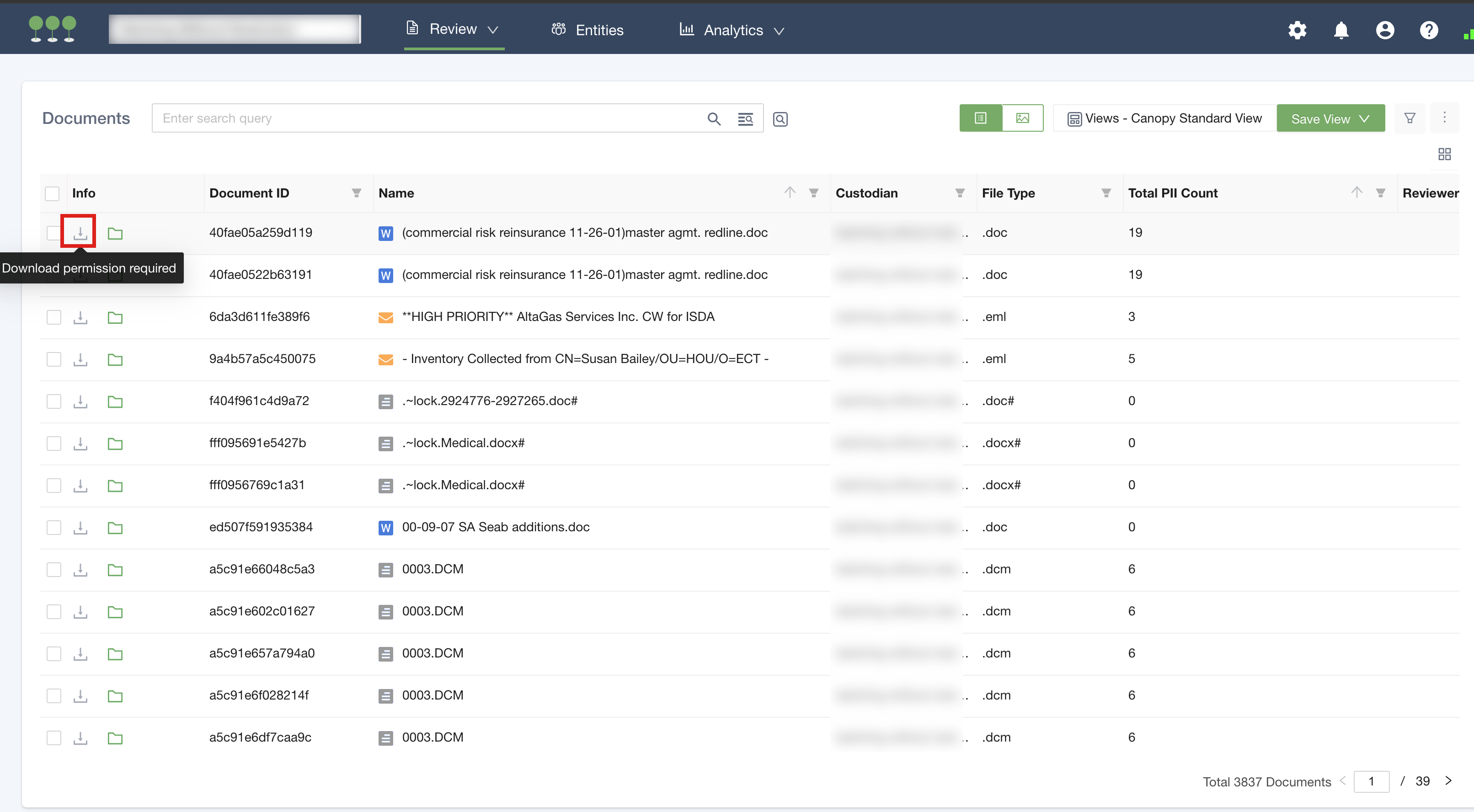The width and height of the screenshot is (1474, 812).
Task: Click the column layout grid icon above the table
Action: (1444, 154)
